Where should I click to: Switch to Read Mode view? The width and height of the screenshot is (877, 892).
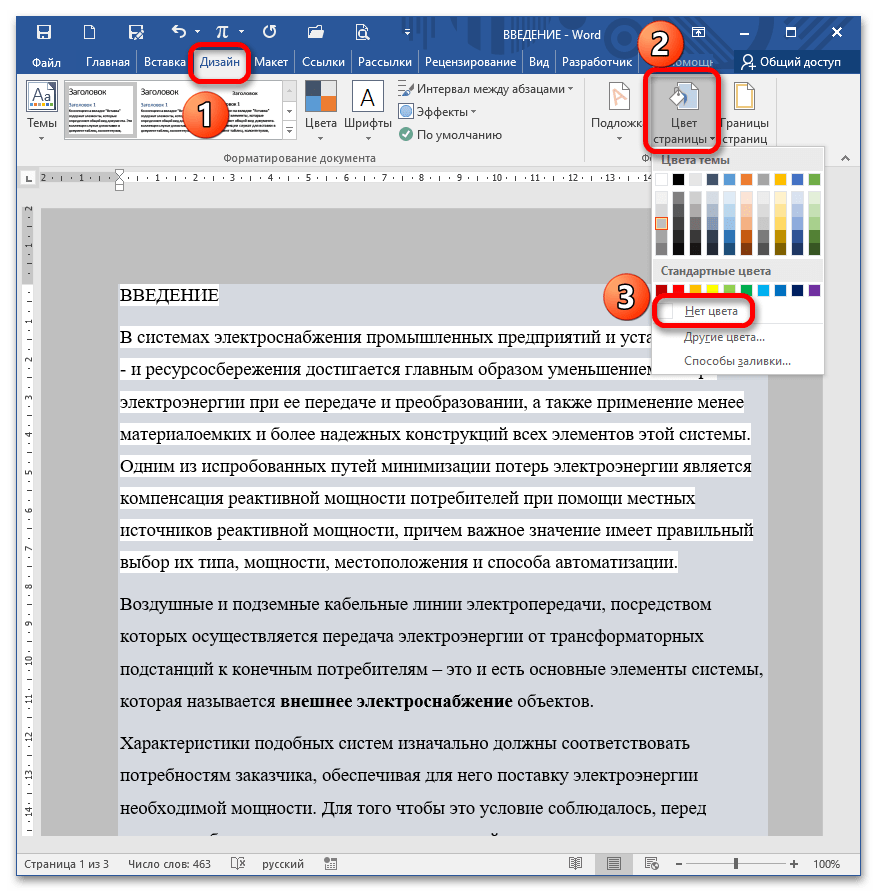pos(575,864)
